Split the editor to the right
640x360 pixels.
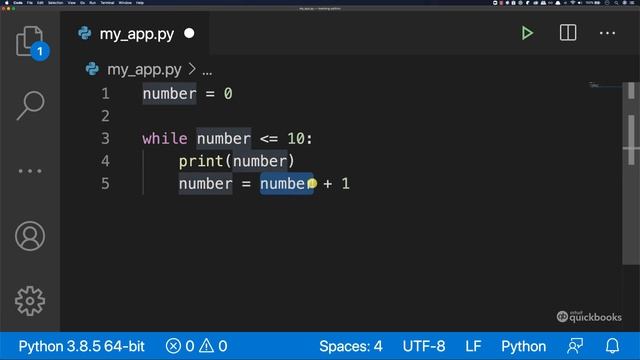pyautogui.click(x=568, y=33)
